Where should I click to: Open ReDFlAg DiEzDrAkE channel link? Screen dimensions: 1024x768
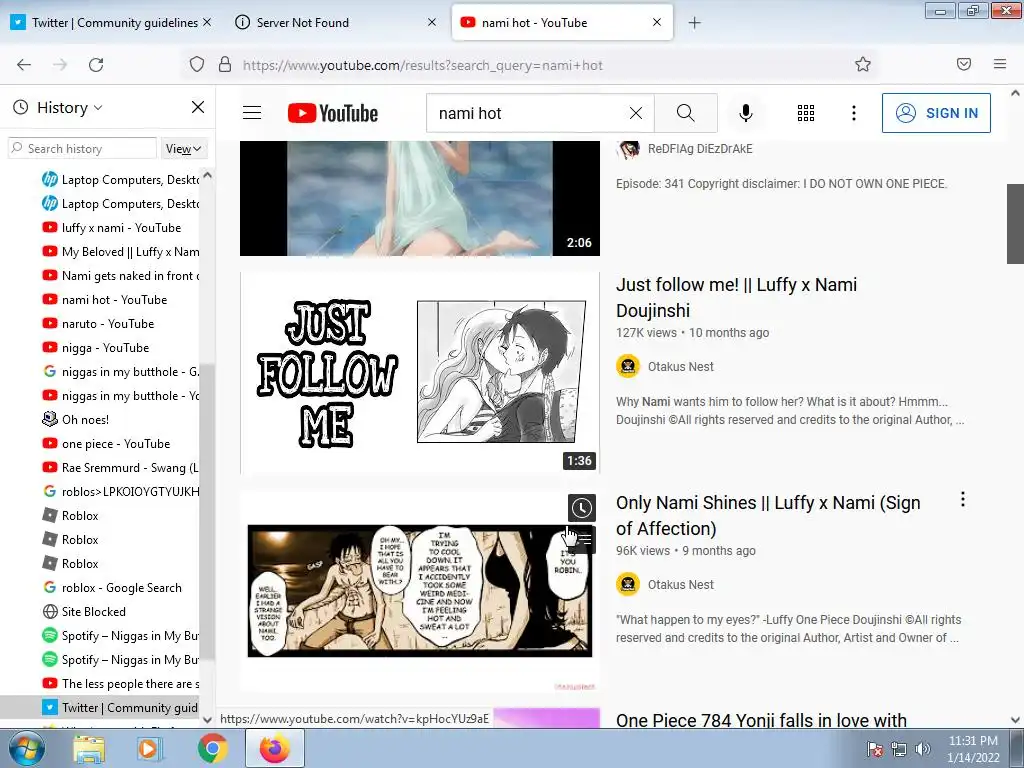pyautogui.click(x=700, y=149)
